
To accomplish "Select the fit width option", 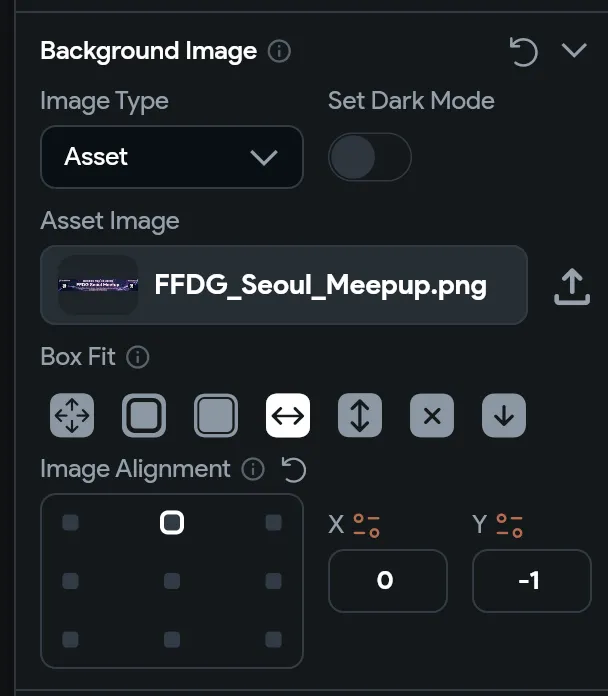I will click(288, 416).
